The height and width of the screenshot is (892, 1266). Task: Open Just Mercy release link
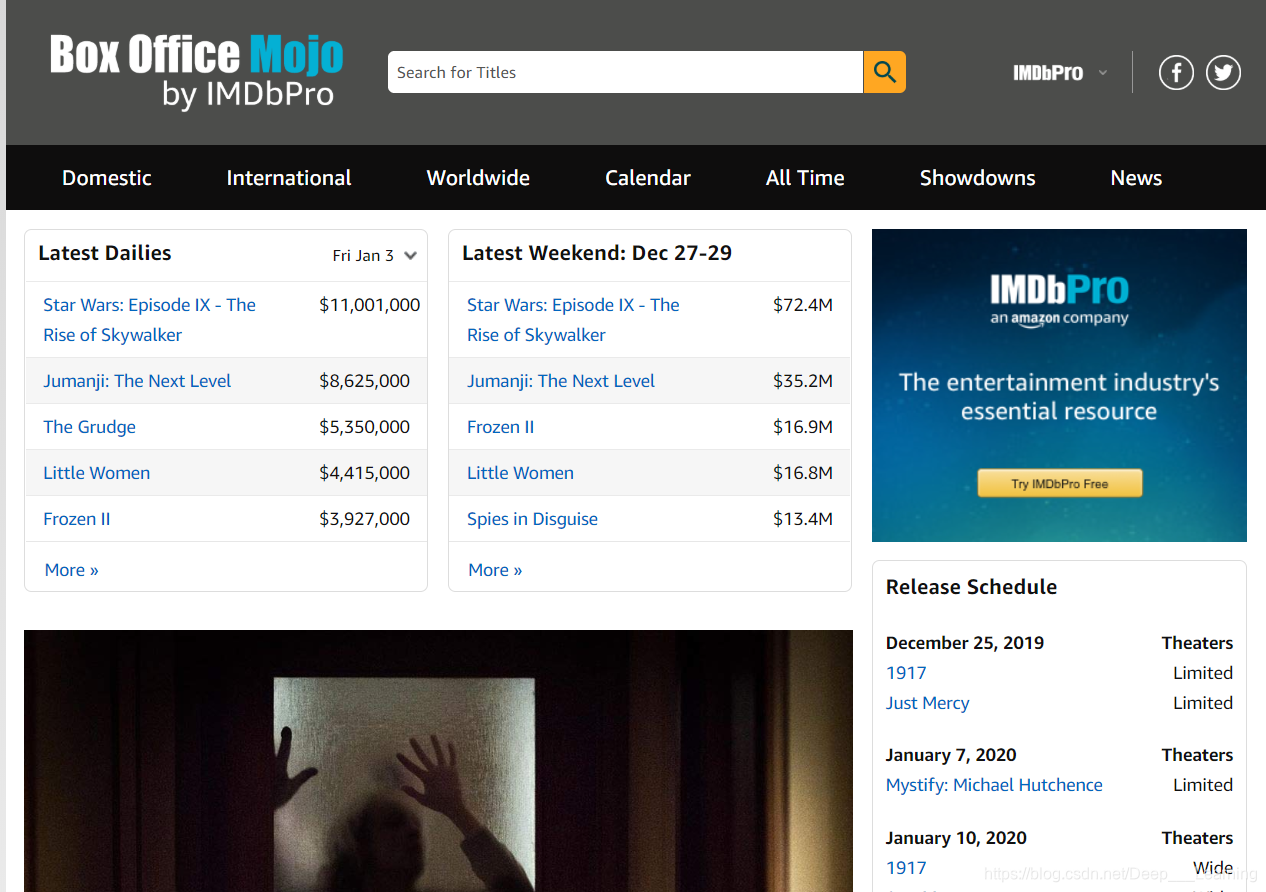click(927, 703)
